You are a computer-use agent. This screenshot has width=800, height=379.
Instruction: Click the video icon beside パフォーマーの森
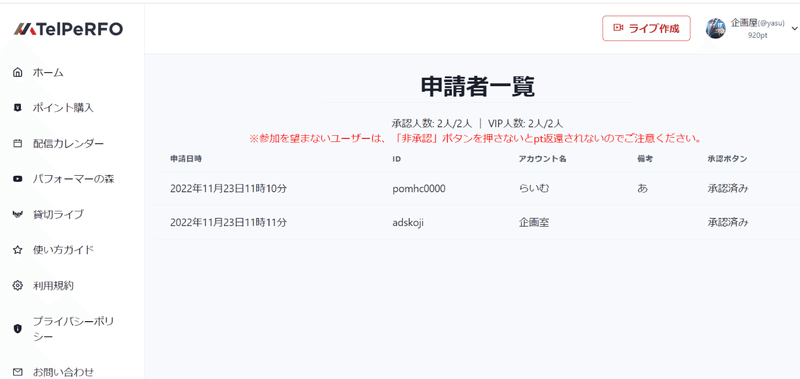(18, 179)
